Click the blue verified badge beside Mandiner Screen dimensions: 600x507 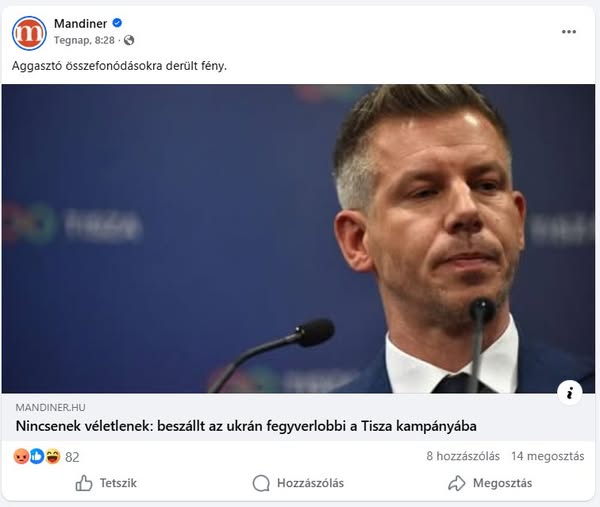117,23
